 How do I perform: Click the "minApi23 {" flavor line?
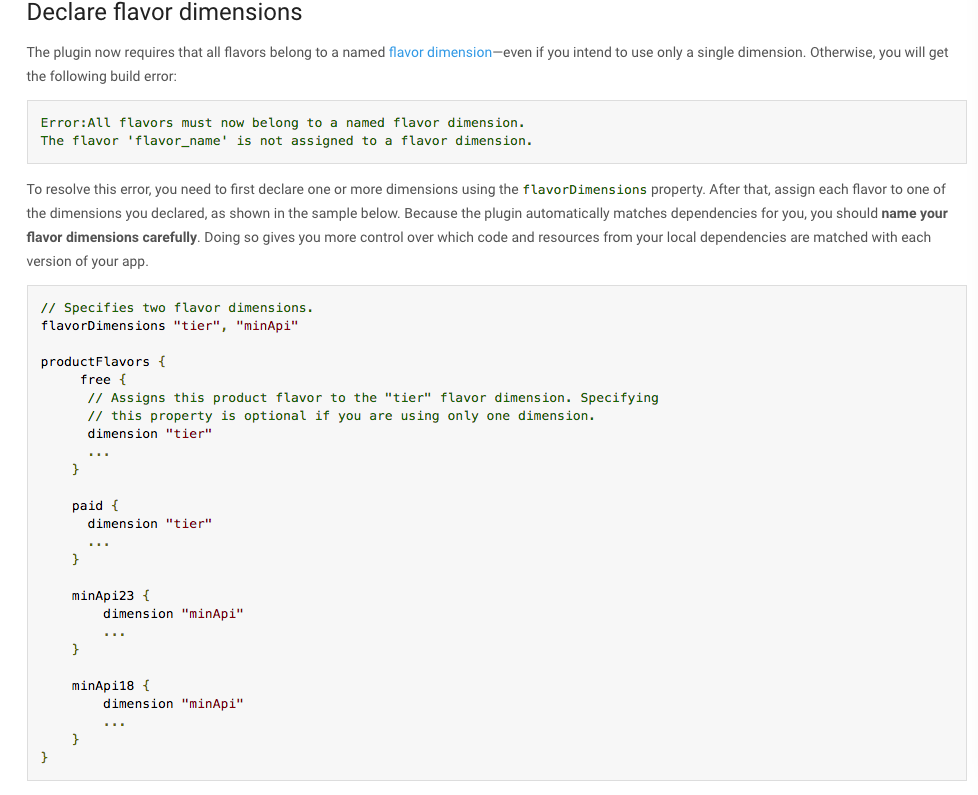[x=111, y=596]
